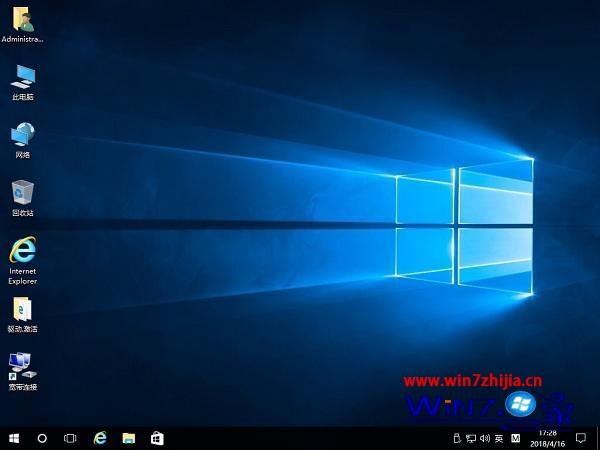Screen dimensions: 600x450
Task: Open the Administrator user folder icon
Action: [x=23, y=24]
